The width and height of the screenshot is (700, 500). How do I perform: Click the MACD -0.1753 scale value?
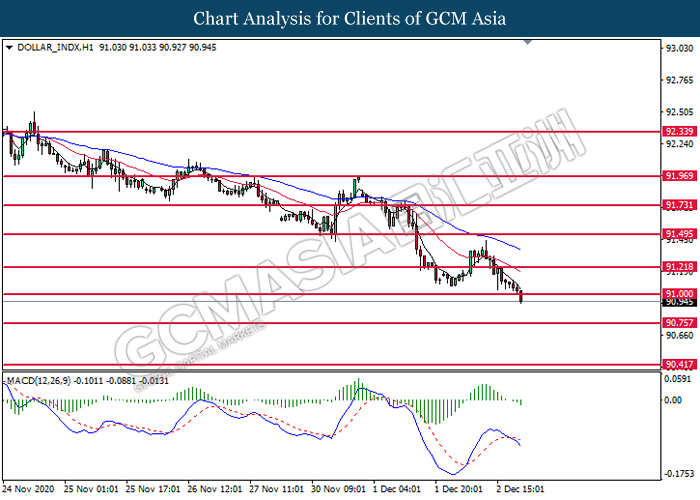point(678,474)
